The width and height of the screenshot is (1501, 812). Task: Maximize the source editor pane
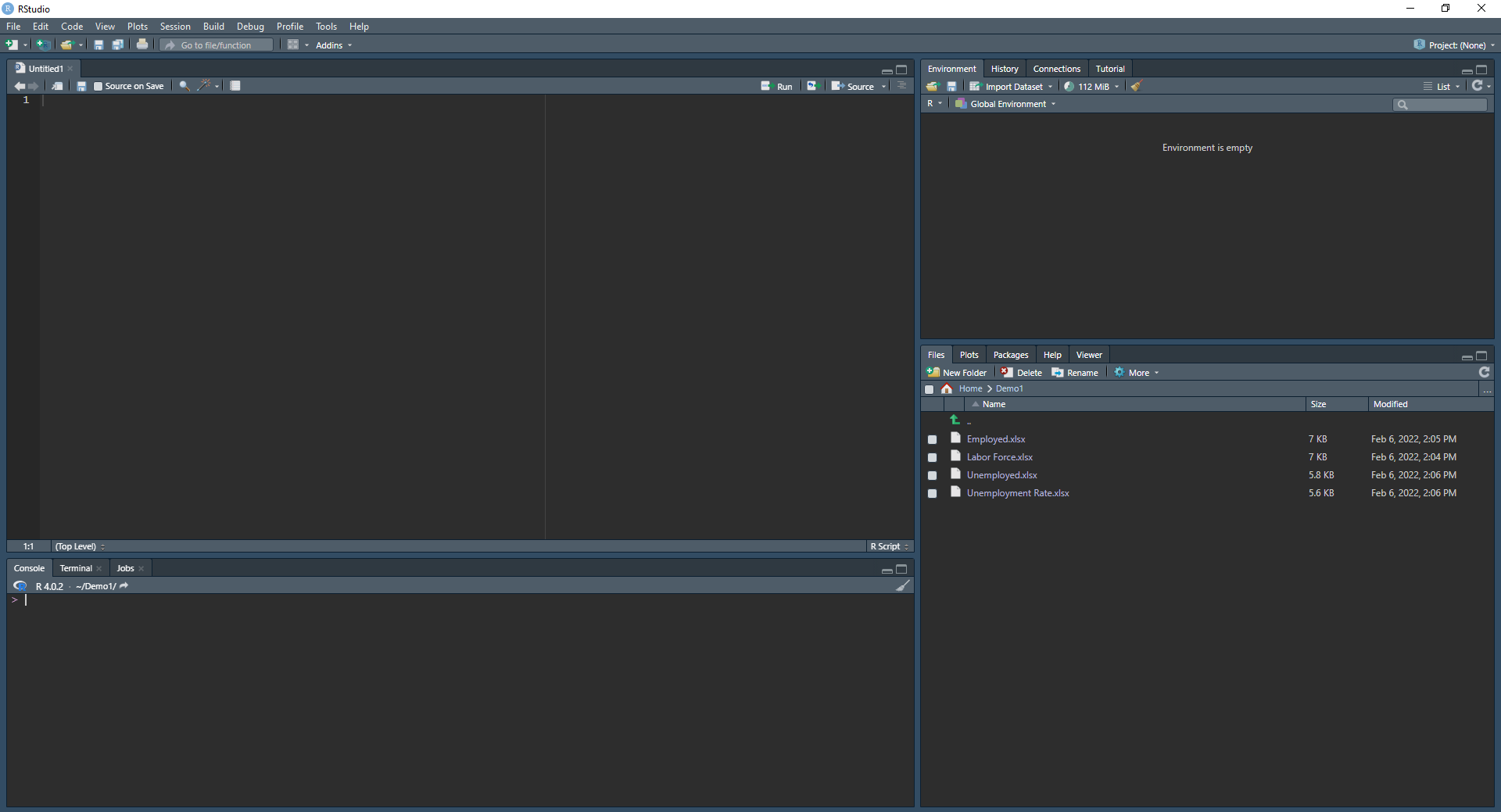tap(901, 70)
